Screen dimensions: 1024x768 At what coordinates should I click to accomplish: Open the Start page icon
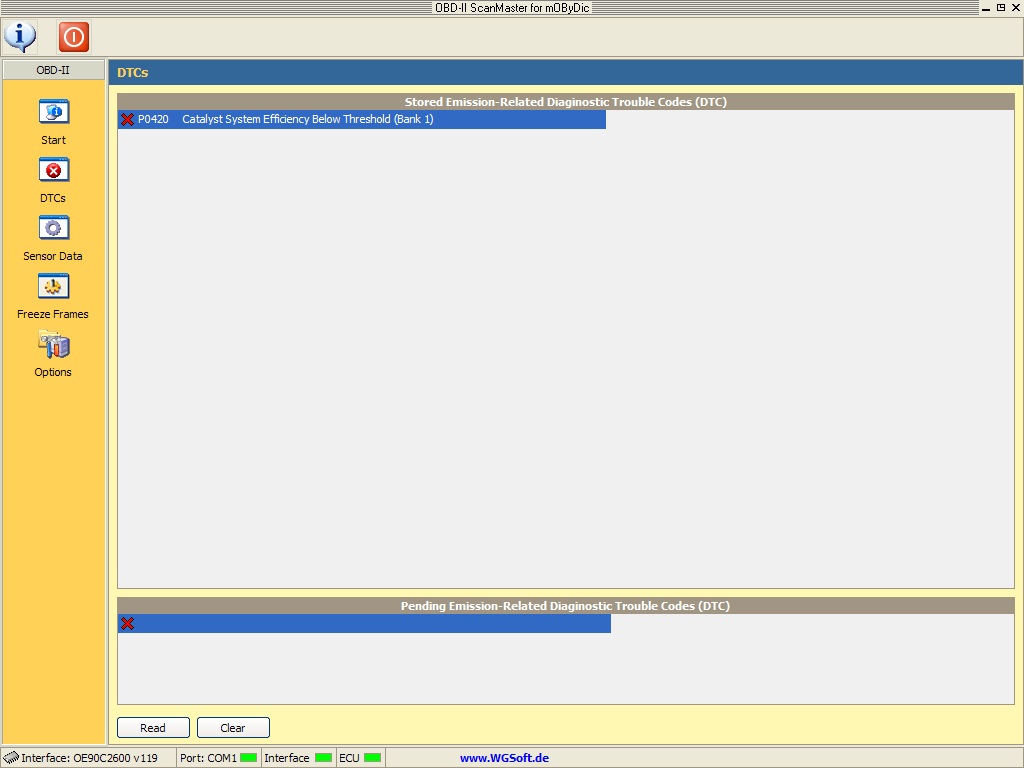tap(53, 112)
